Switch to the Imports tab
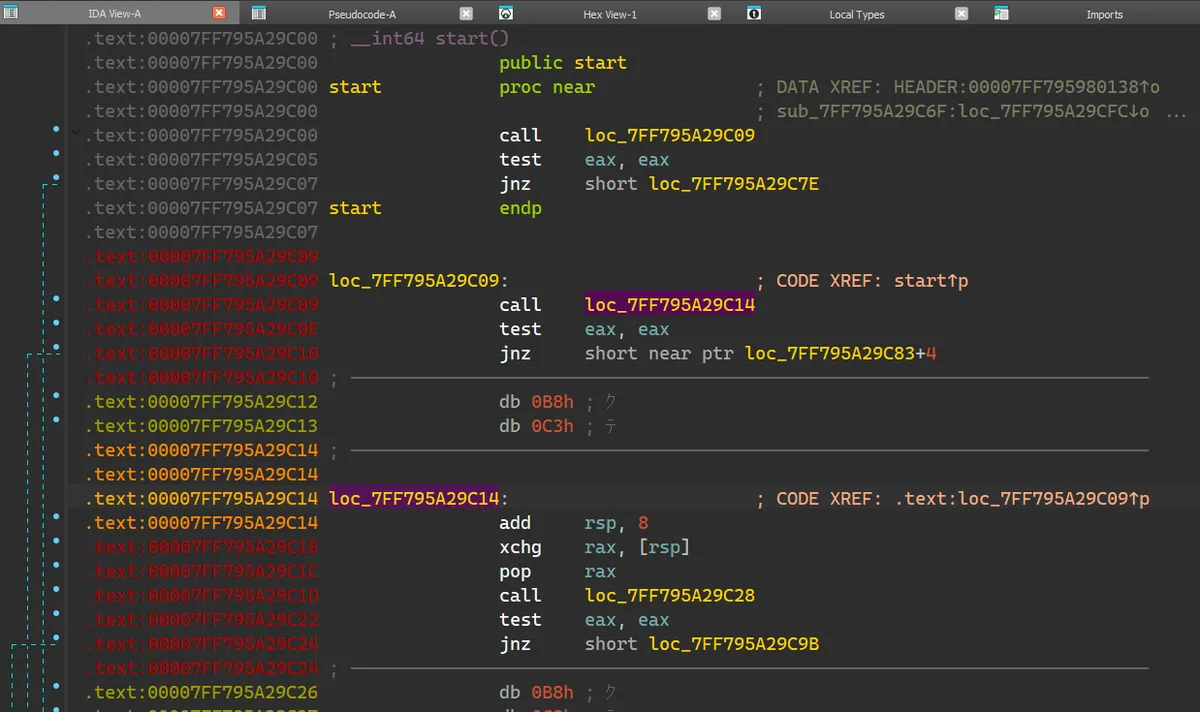 tap(1104, 15)
